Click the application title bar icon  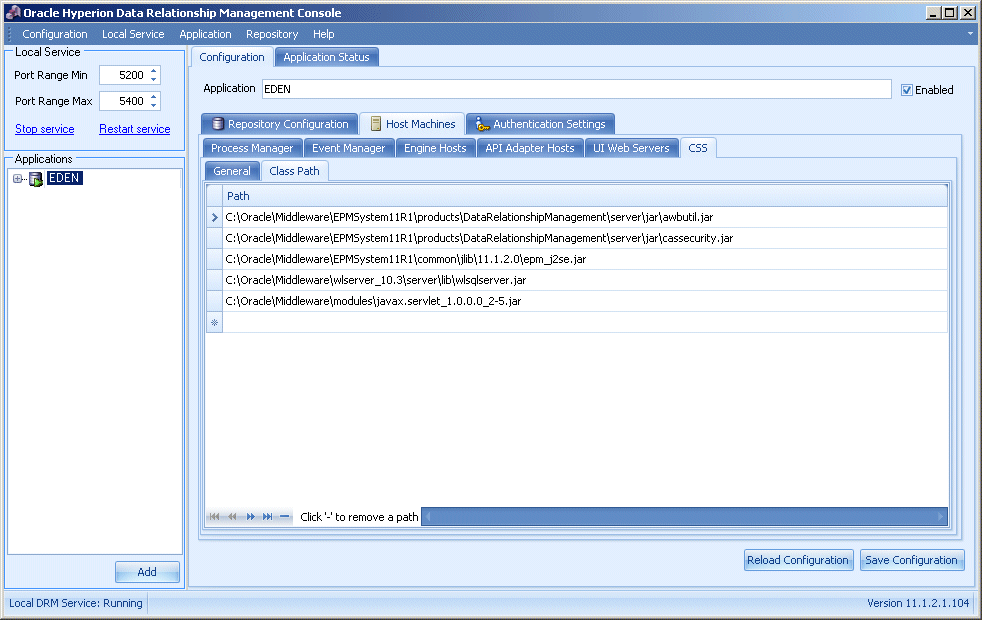[x=13, y=13]
